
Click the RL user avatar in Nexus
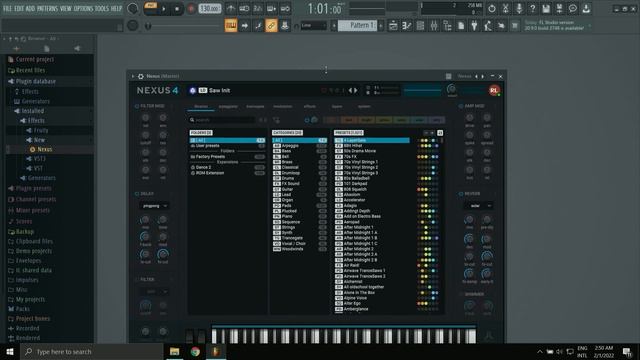tap(494, 90)
